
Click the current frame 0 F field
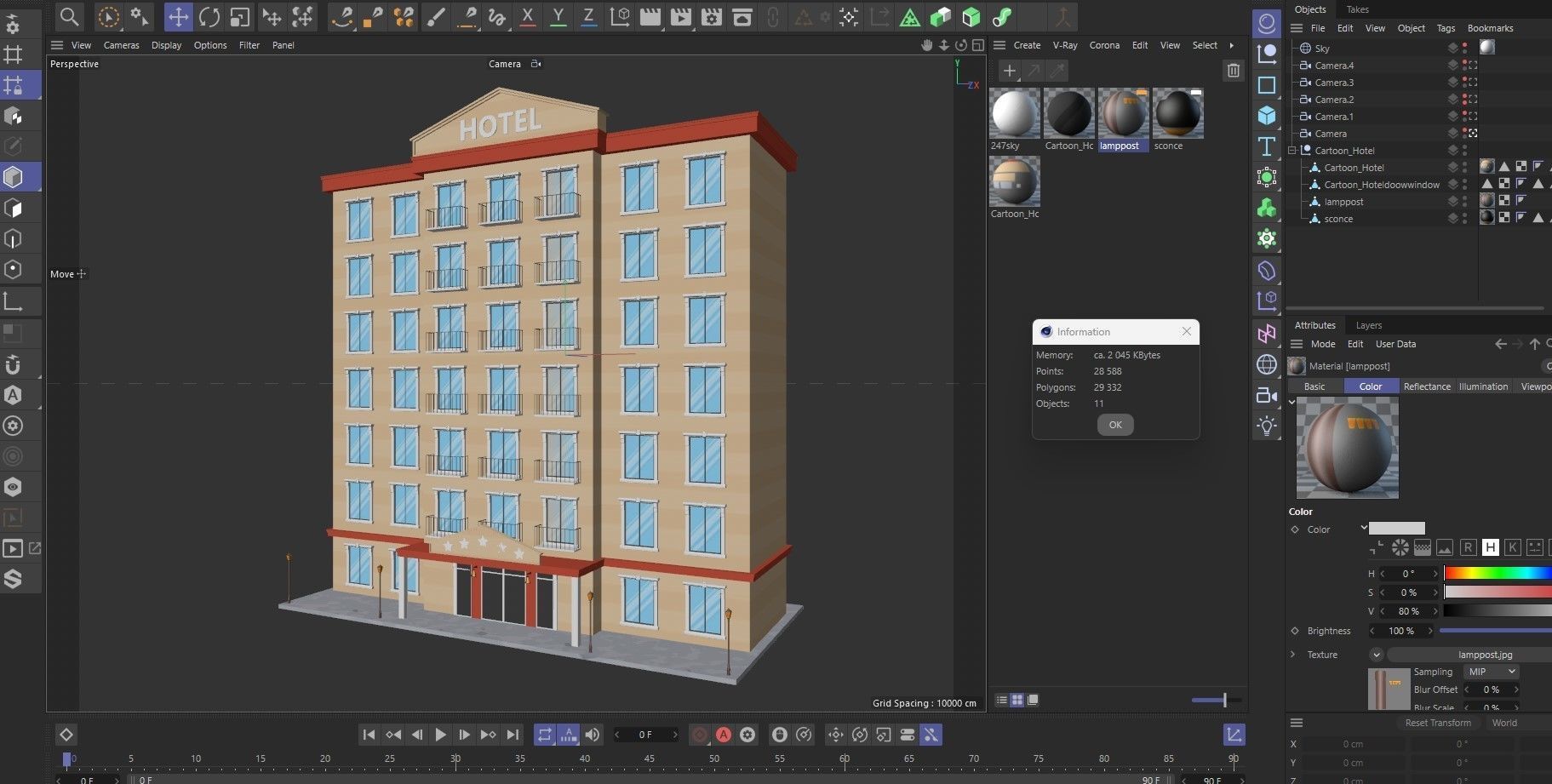pos(646,735)
